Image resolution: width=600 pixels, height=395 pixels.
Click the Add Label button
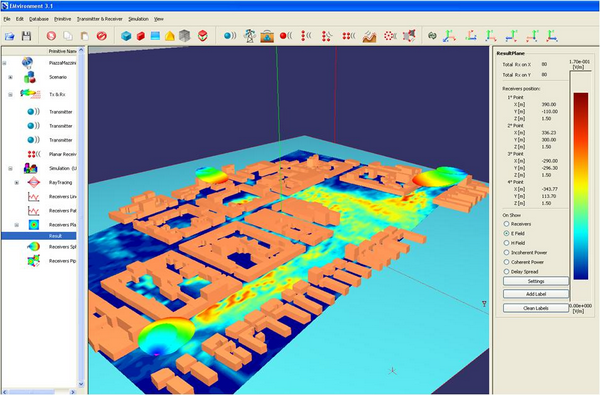[536, 294]
